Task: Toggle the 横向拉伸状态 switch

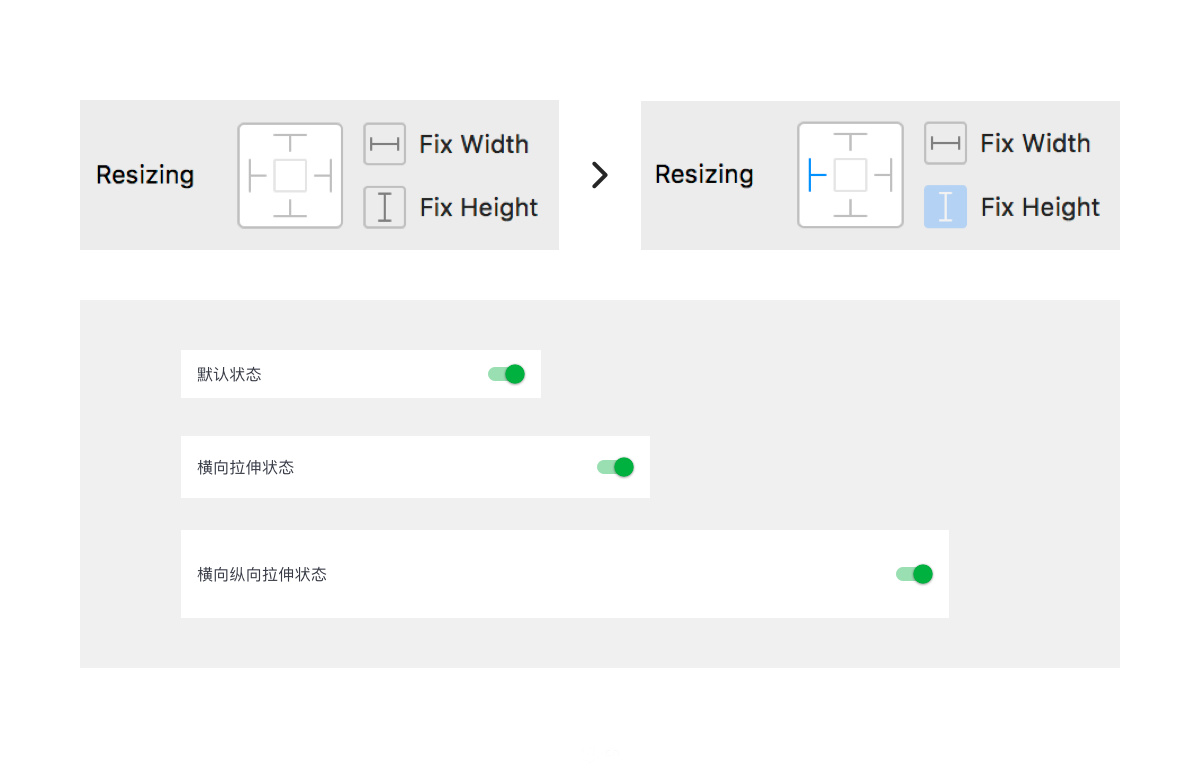Action: pyautogui.click(x=616, y=467)
